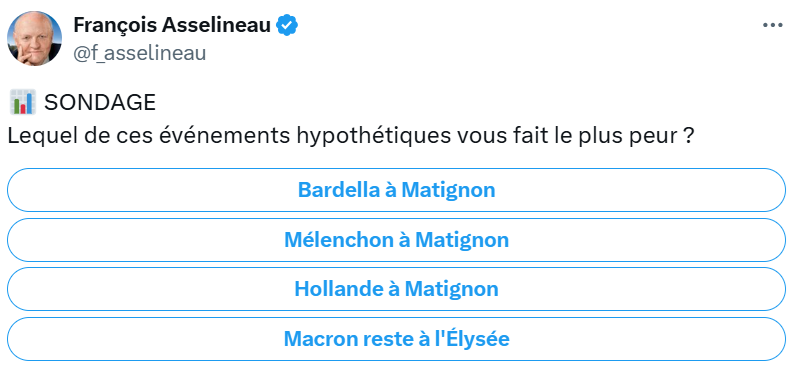Screen dimensions: 790x371
Task: Click the blue verified badge icon
Action: (288, 25)
